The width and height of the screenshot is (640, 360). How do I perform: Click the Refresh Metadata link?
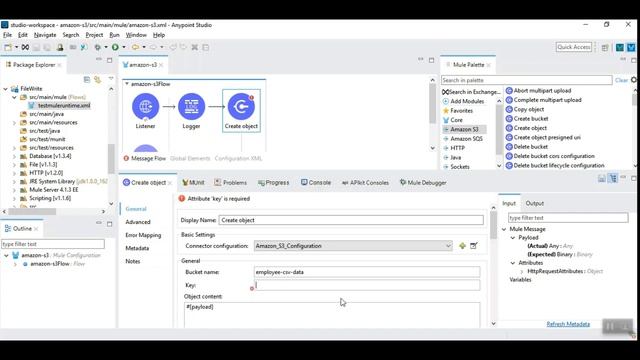(x=568, y=324)
